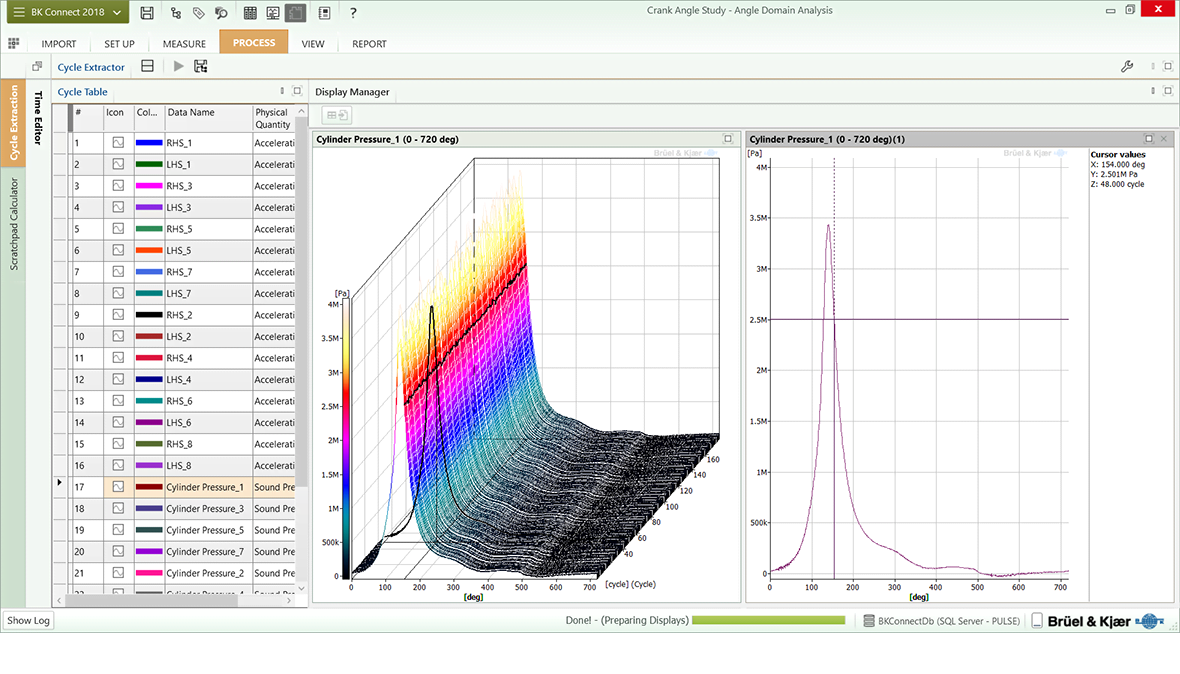The width and height of the screenshot is (1180, 674).
Task: Click the icon cell for RHS_1 row
Action: click(118, 143)
